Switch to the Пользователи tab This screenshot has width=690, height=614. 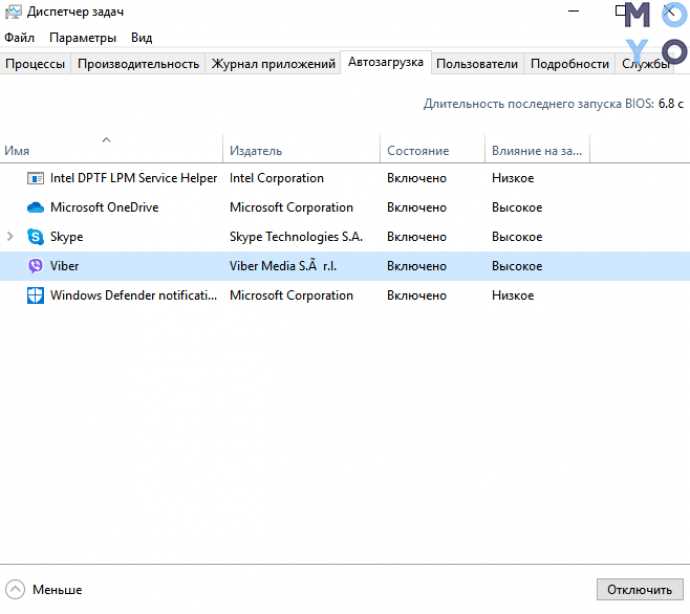[477, 64]
